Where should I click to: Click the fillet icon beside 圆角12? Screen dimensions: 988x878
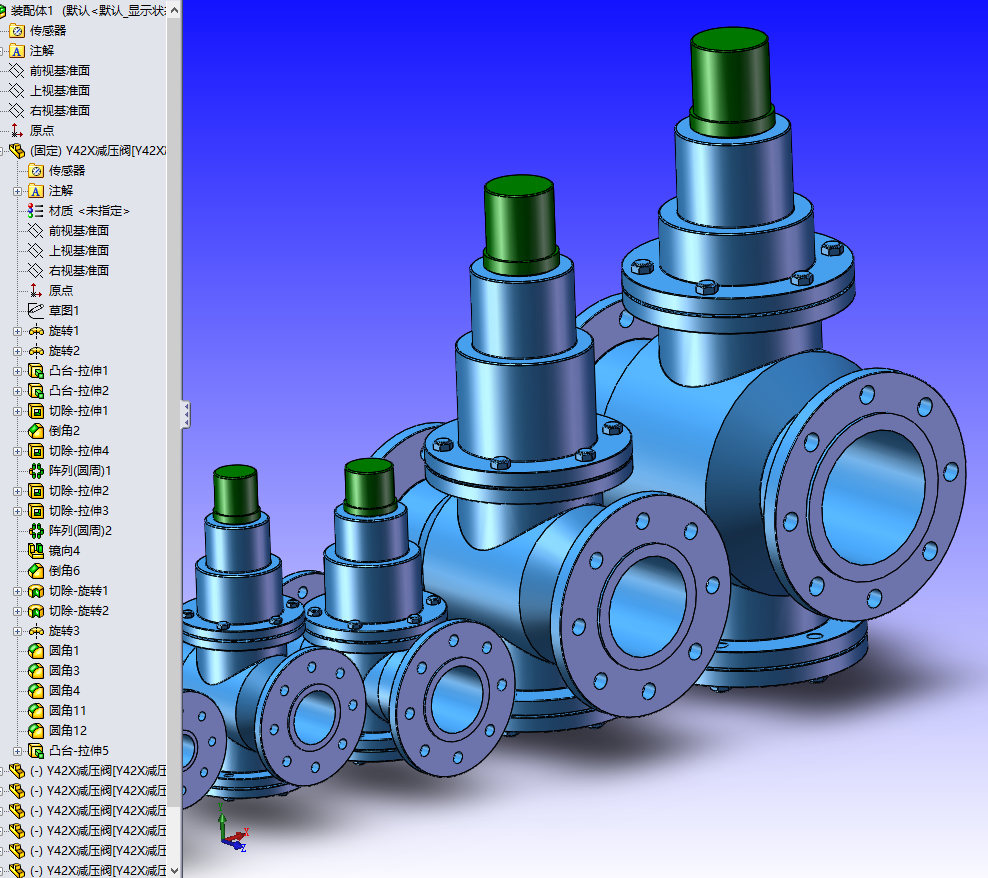(x=36, y=731)
